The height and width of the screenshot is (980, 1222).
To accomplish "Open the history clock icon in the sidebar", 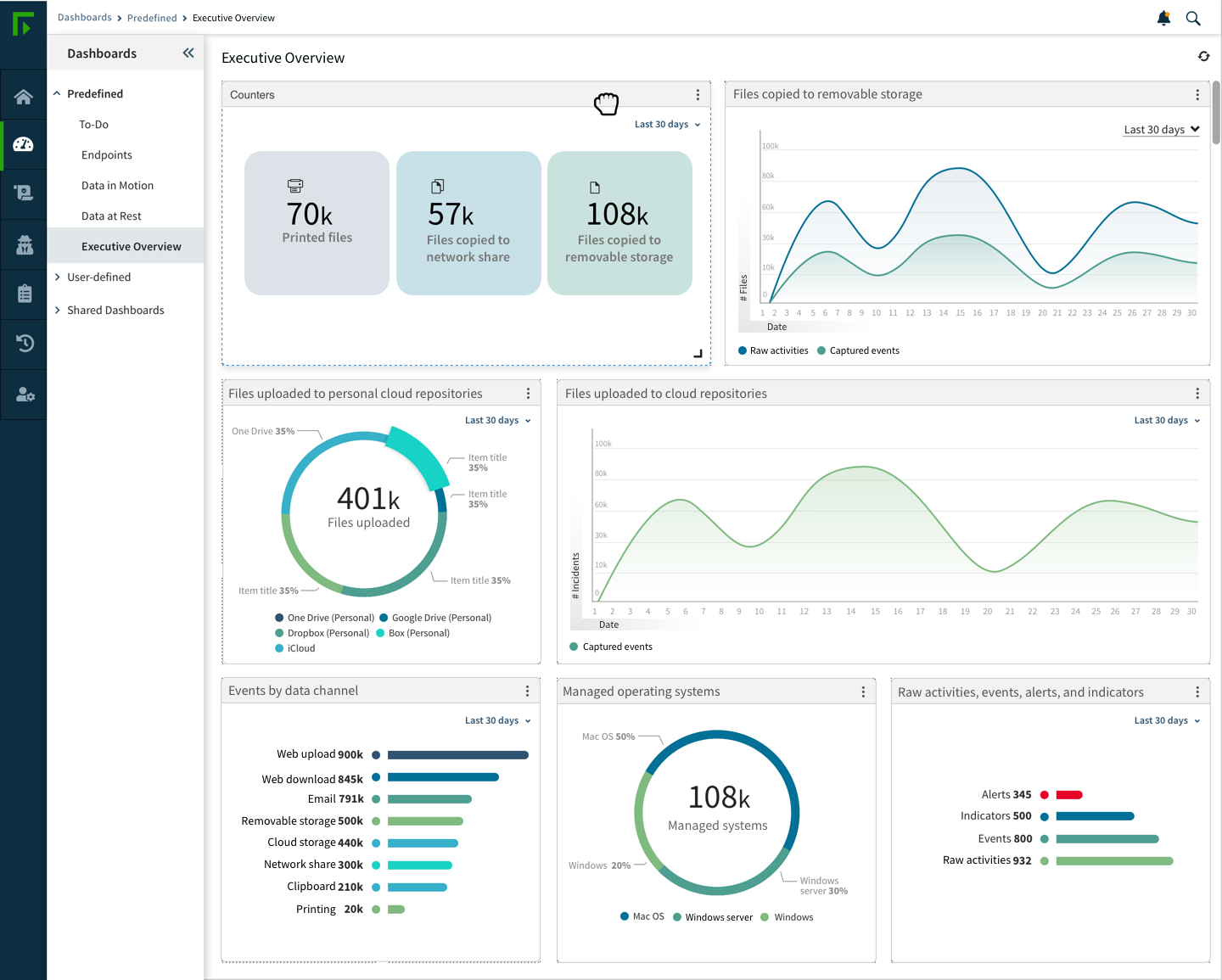I will [x=24, y=344].
